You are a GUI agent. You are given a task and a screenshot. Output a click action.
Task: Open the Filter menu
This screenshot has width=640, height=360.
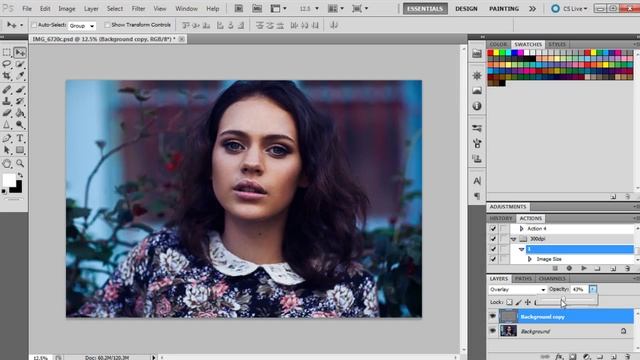tap(138, 9)
